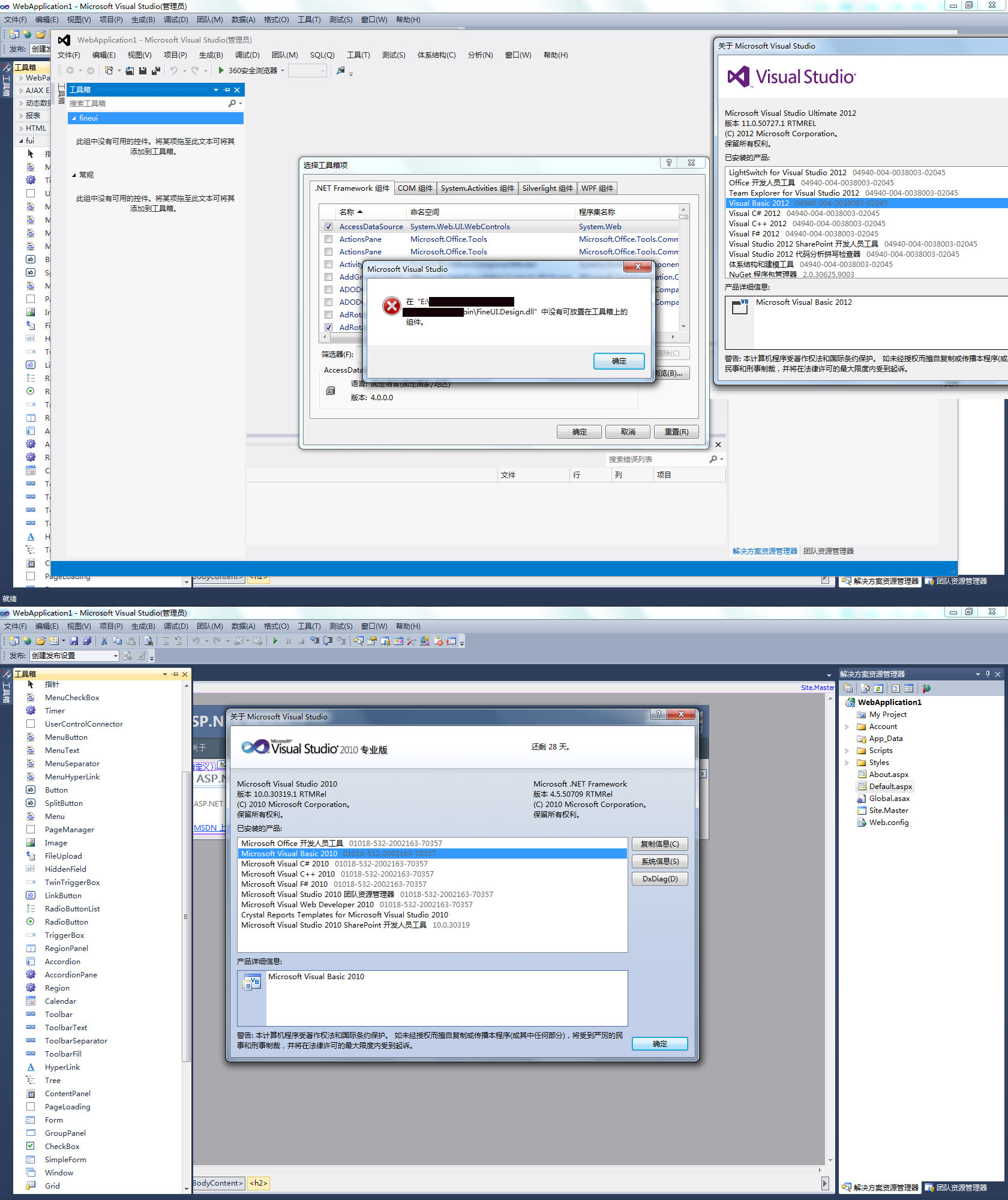Expand the Styles folder in Solution Explorer
The height and width of the screenshot is (1200, 1008).
847,763
